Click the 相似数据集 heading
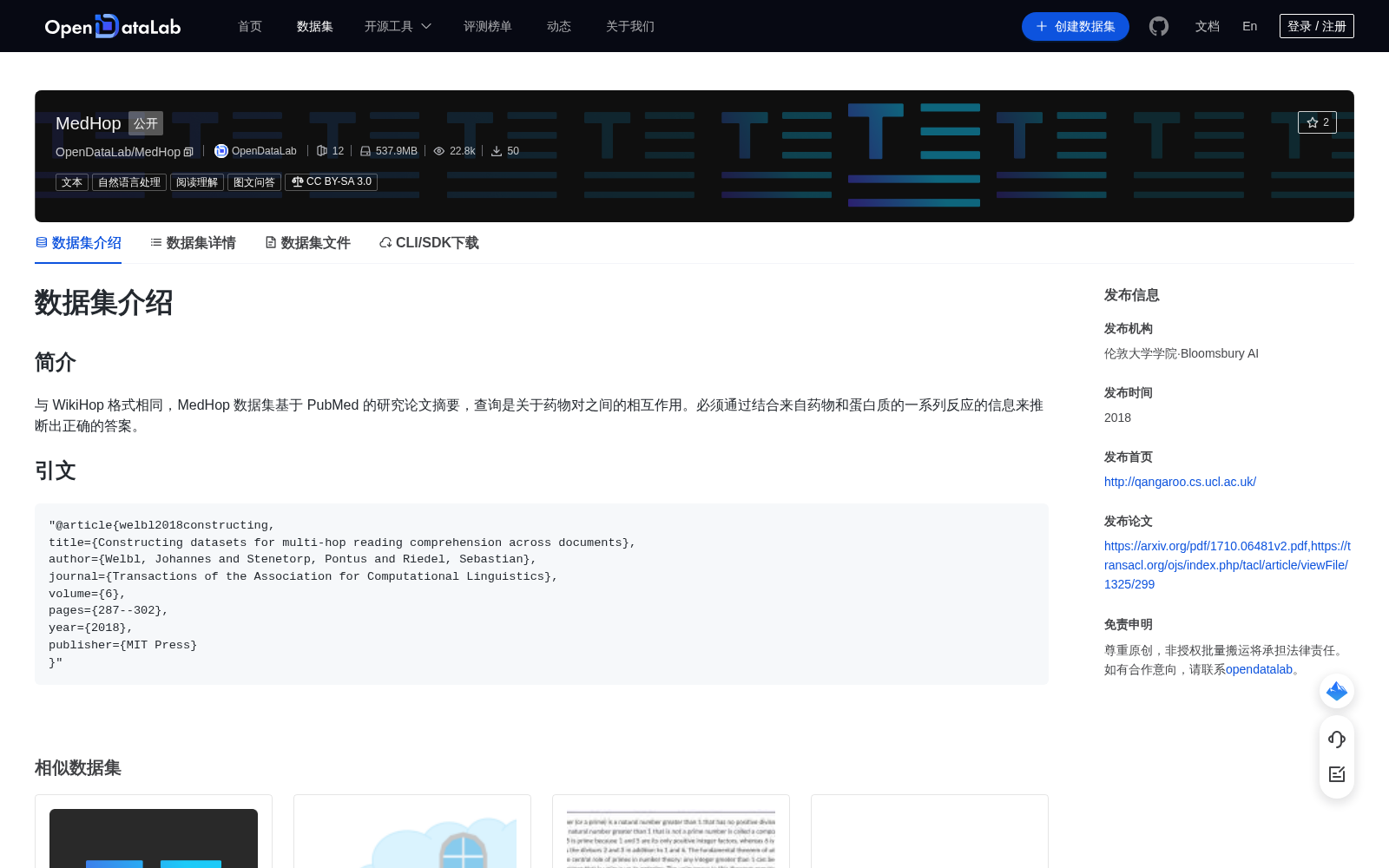This screenshot has width=1389, height=868. tap(78, 767)
